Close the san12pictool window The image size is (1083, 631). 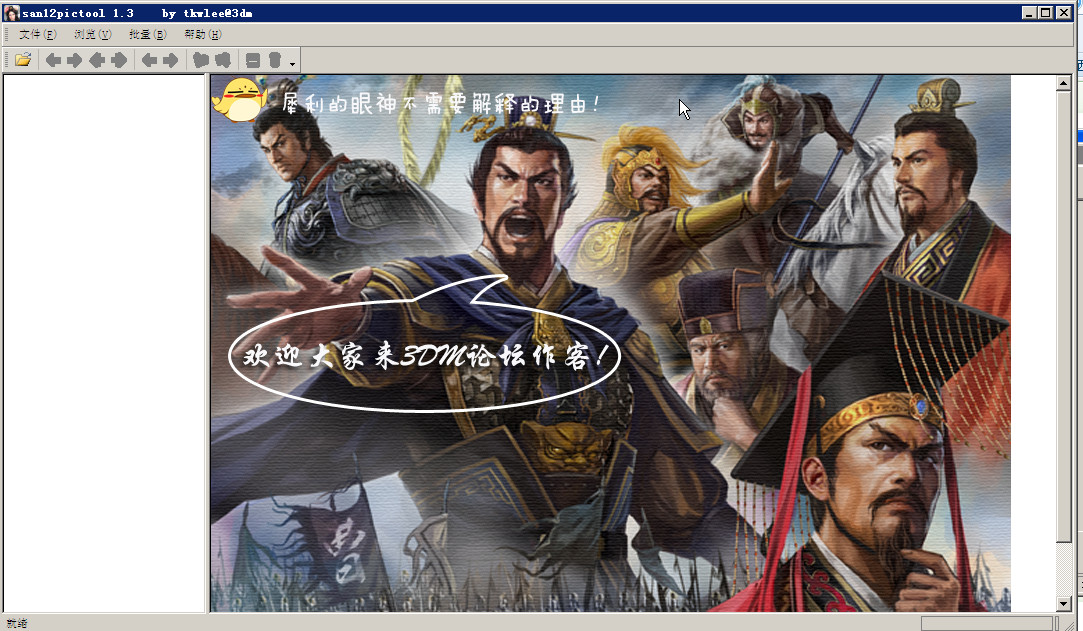pos(1064,13)
